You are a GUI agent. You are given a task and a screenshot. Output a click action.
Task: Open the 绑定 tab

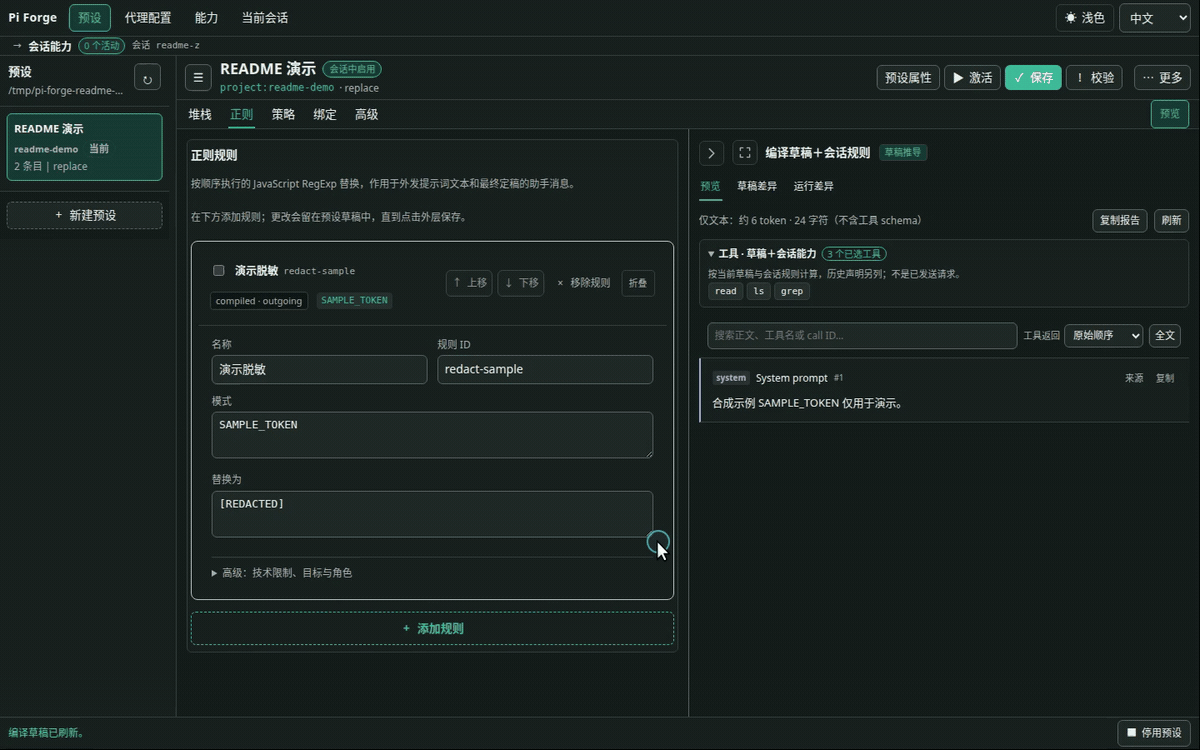tap(325, 115)
